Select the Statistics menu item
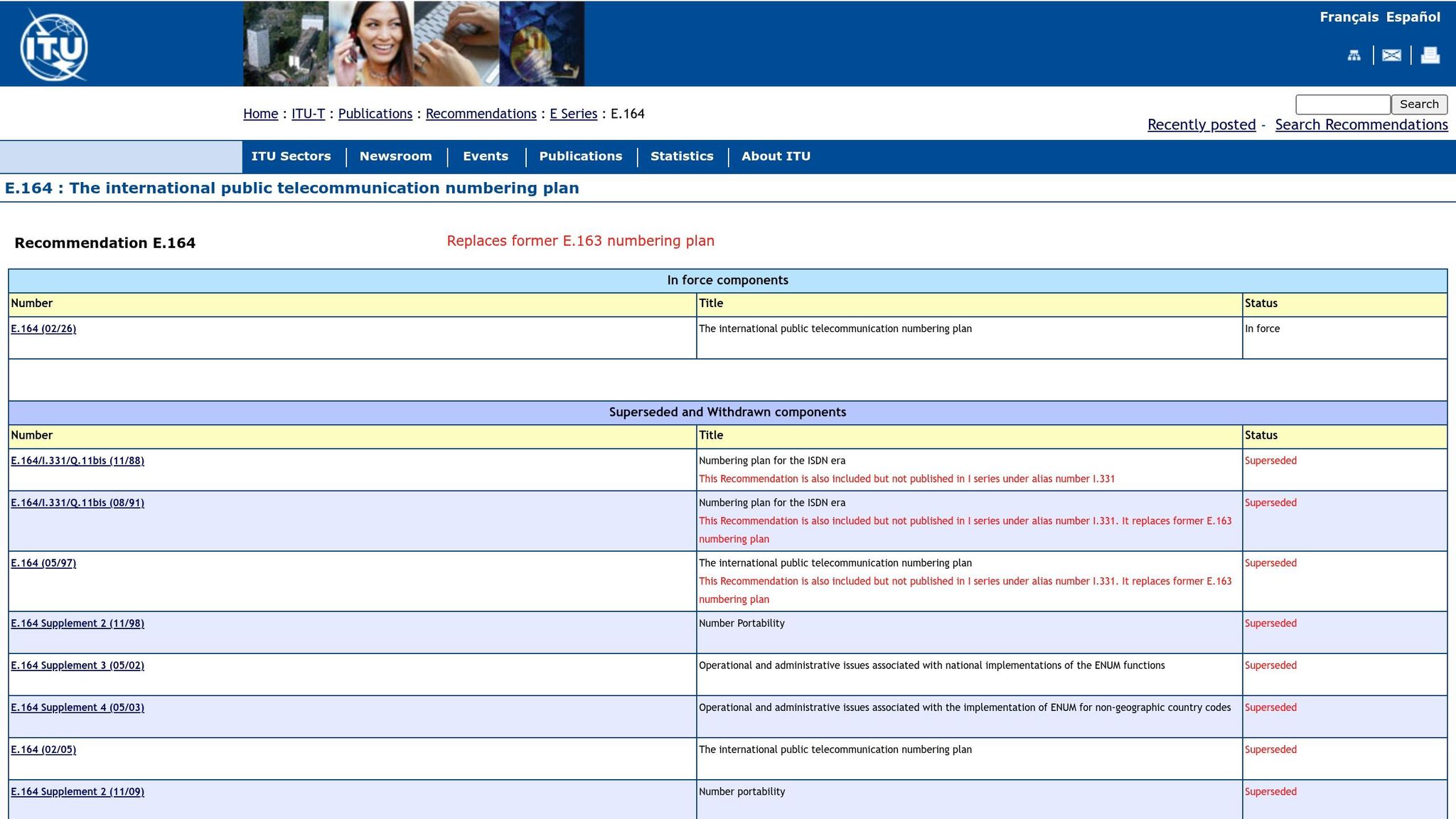Viewport: 1456px width, 819px height. click(x=682, y=156)
